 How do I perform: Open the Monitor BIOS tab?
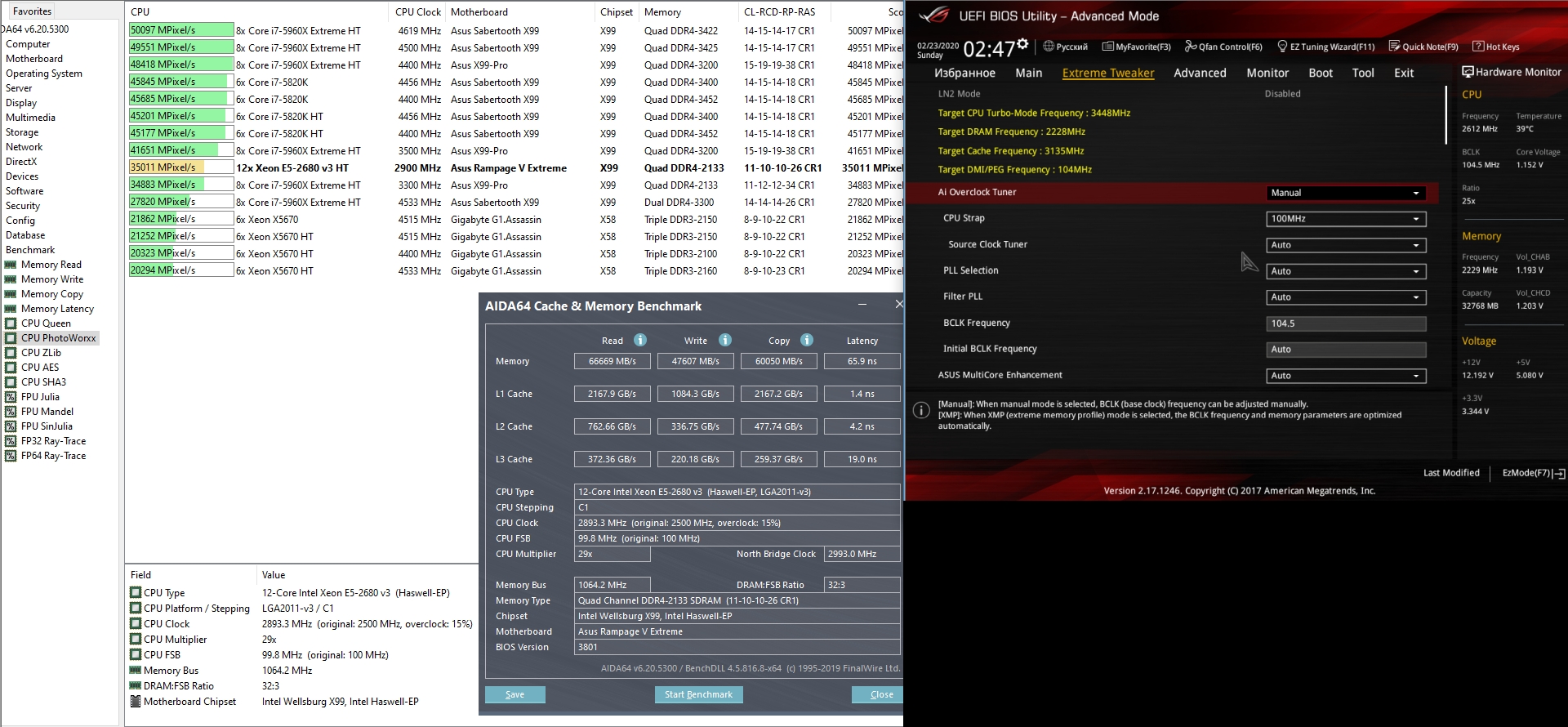tap(1267, 73)
